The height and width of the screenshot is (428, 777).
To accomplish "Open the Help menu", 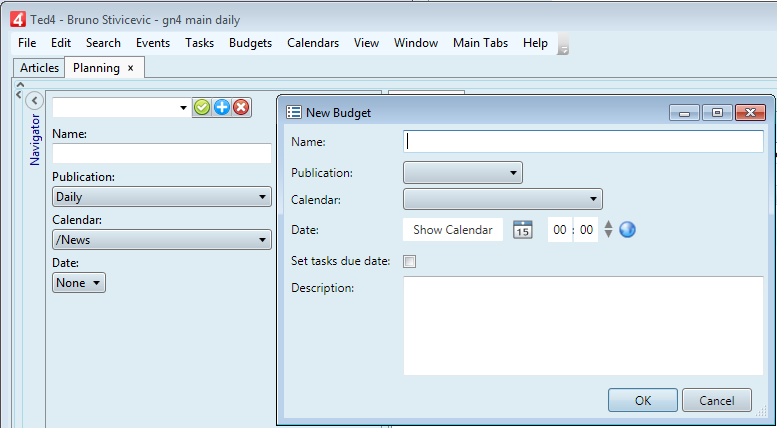I will (x=535, y=43).
